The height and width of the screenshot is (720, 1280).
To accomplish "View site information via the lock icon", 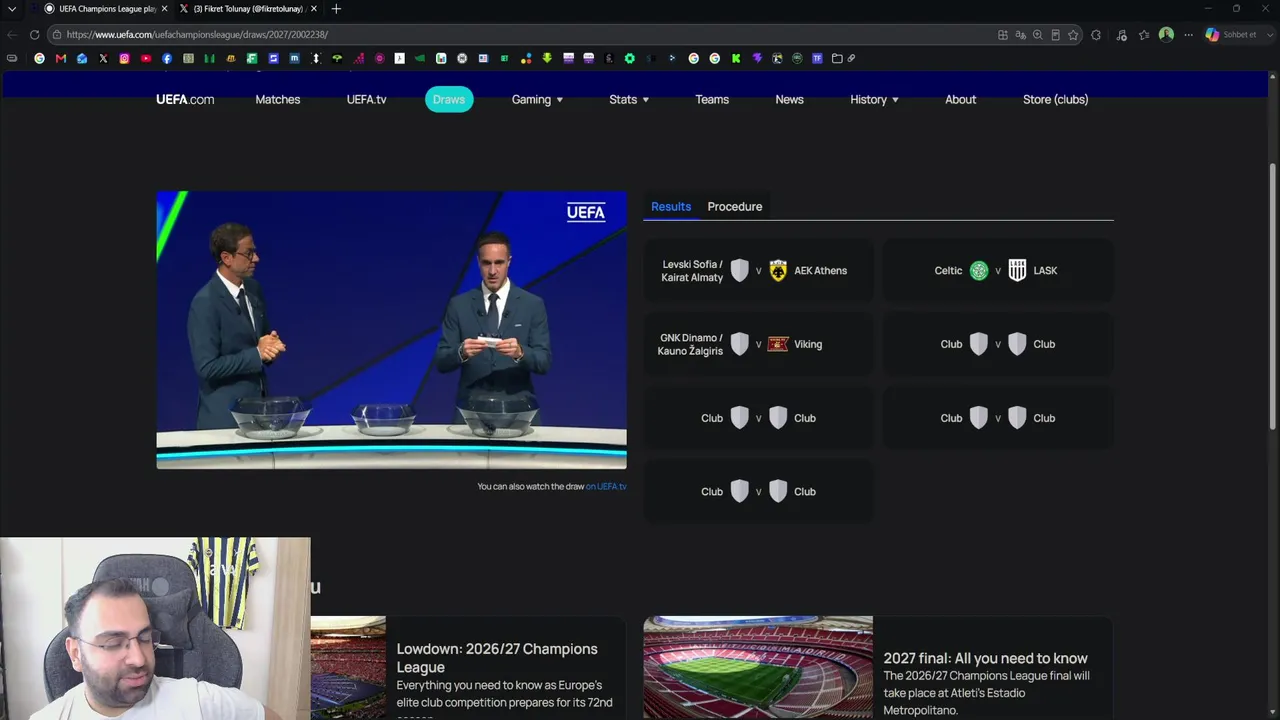I will (57, 35).
